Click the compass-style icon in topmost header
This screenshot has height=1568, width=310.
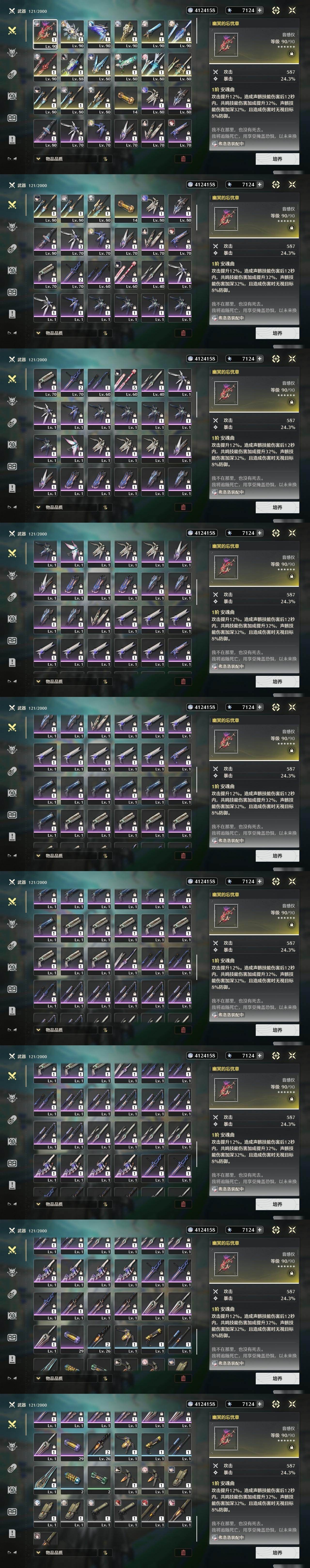[275, 10]
